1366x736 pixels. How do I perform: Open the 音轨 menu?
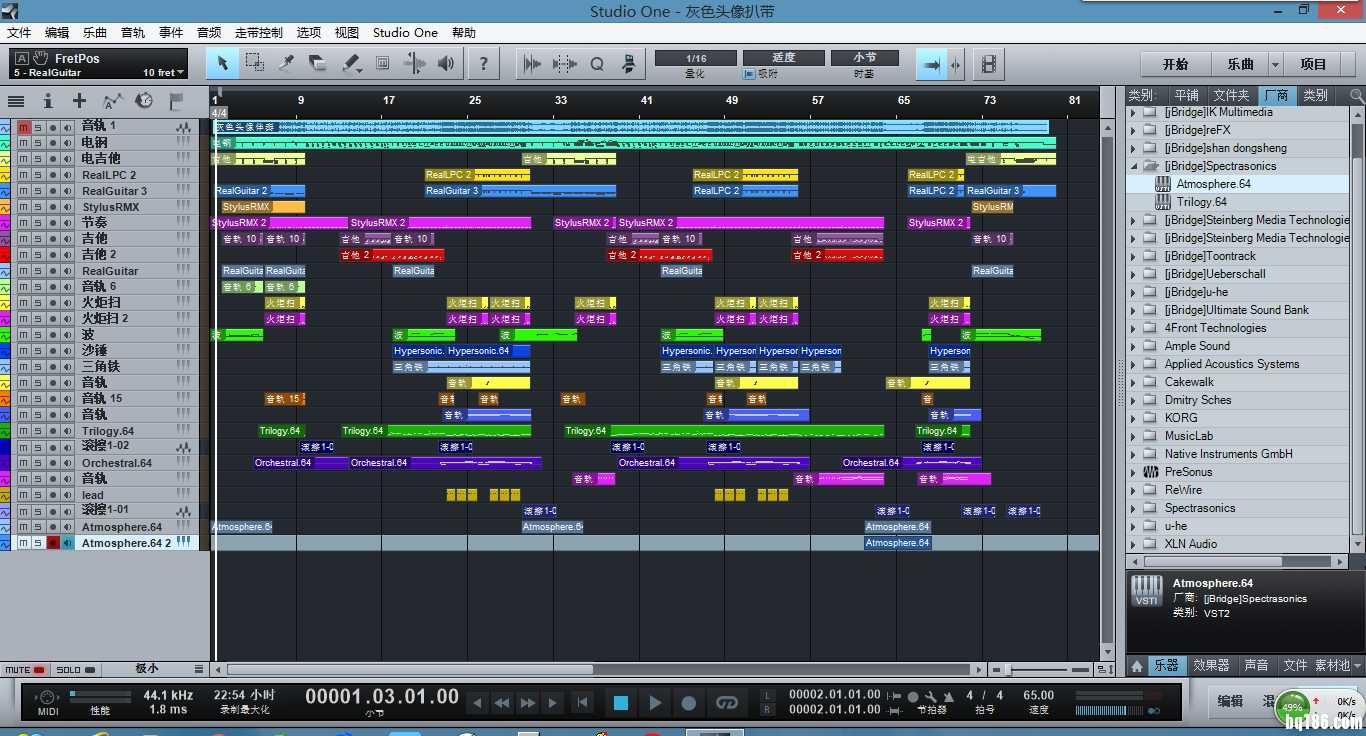tap(133, 33)
